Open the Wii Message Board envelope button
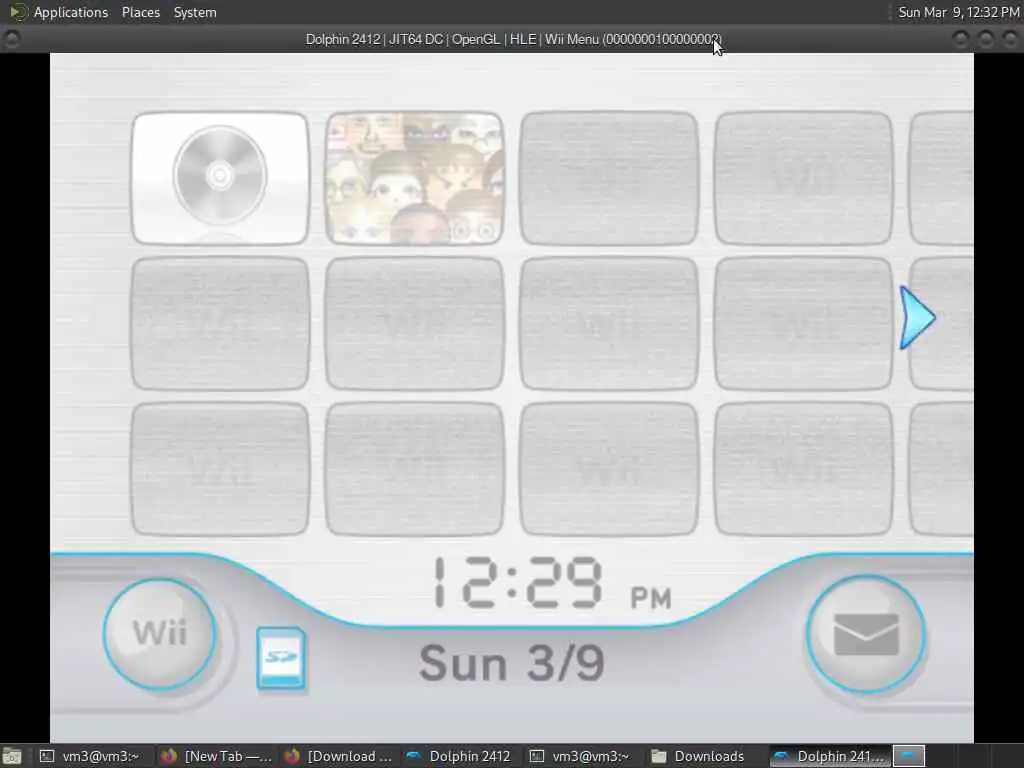This screenshot has height=768, width=1024. tap(866, 634)
